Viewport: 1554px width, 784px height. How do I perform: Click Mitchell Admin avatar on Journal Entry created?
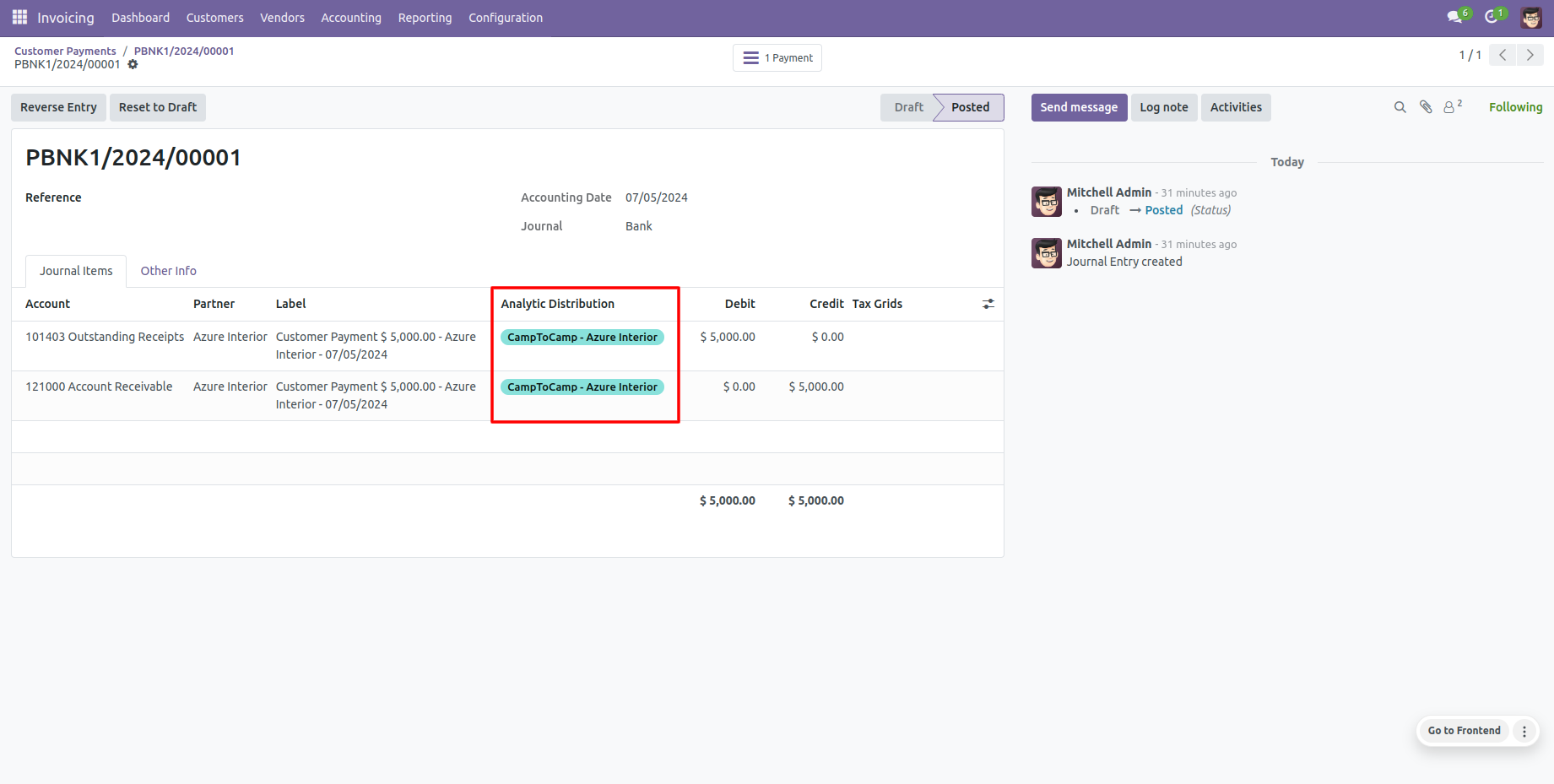[x=1046, y=253]
